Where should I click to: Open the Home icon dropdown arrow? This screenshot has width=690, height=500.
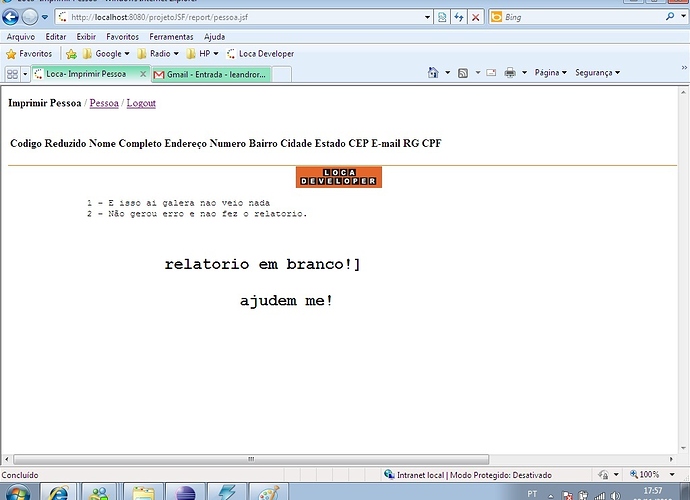[x=448, y=73]
